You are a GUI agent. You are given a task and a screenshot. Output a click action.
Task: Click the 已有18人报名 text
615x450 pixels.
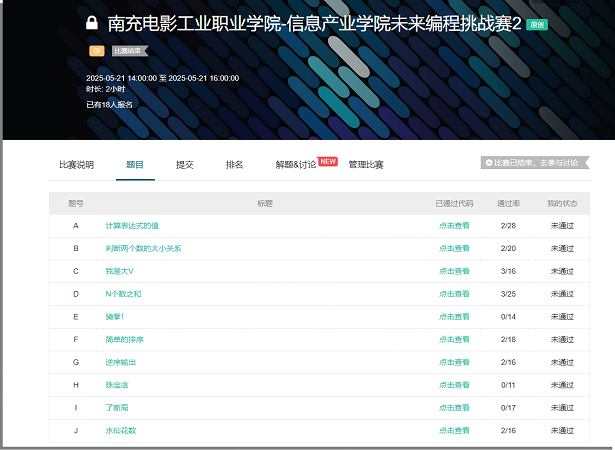tap(109, 105)
